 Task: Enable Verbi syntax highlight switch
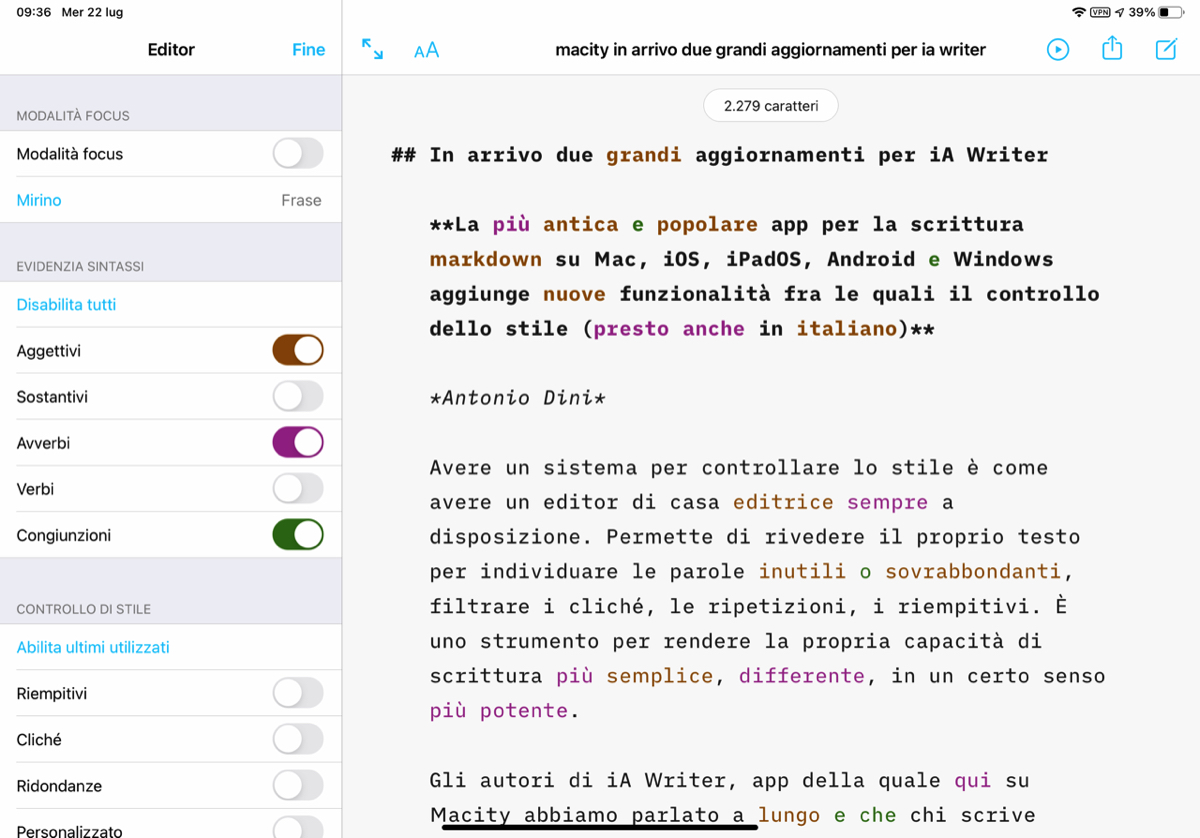(298, 489)
